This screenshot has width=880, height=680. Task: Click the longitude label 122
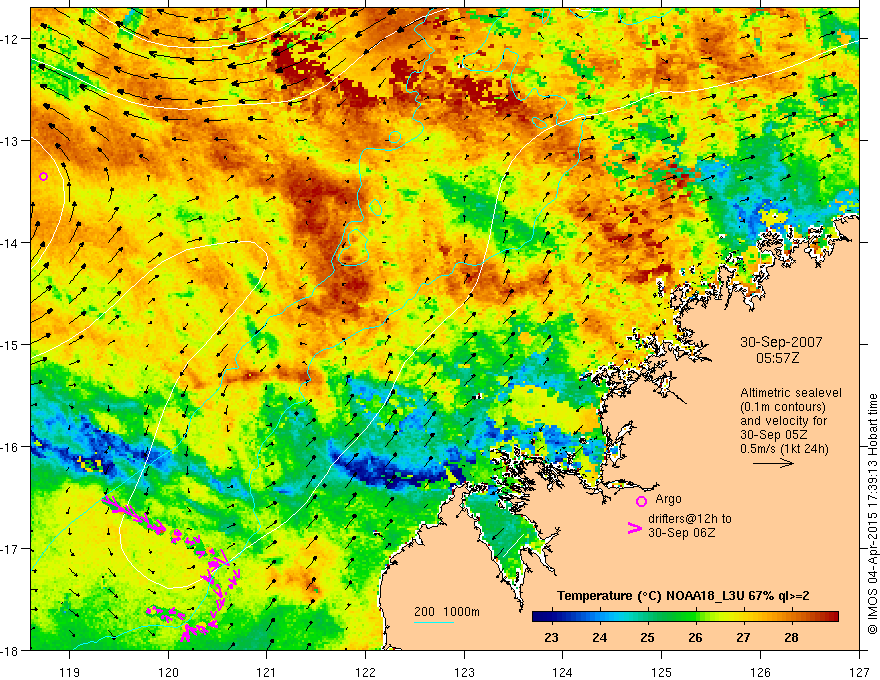pyautogui.click(x=365, y=672)
